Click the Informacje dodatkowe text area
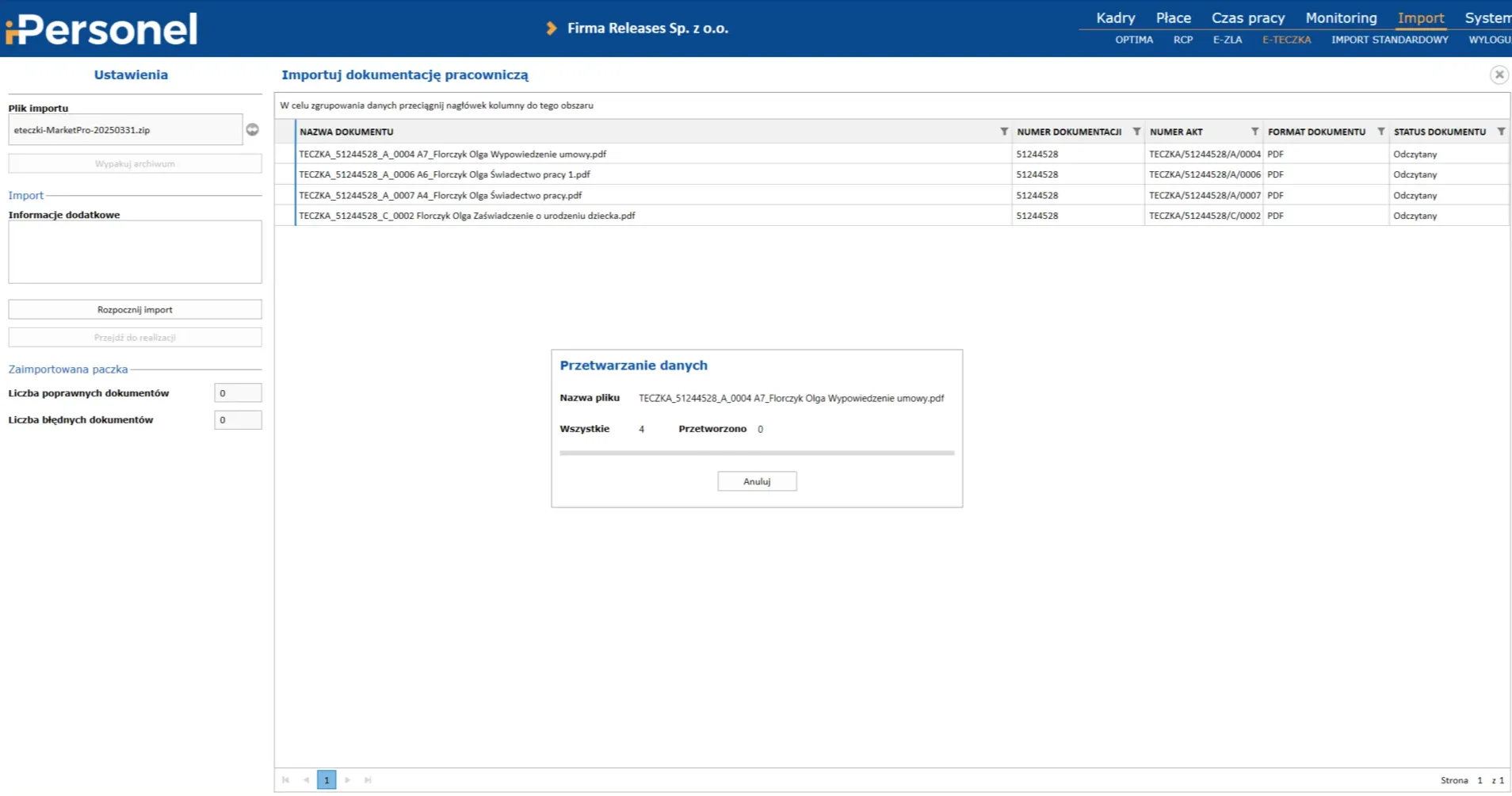 135,252
